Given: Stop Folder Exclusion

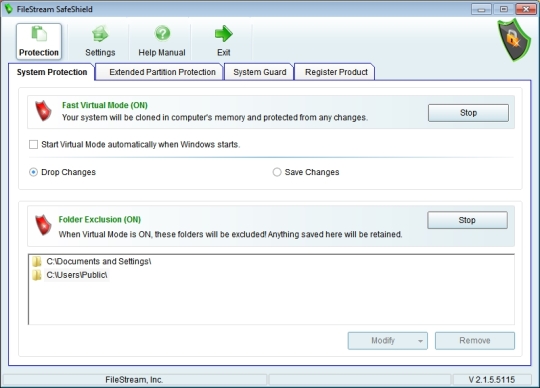Looking at the screenshot, I should [467, 220].
